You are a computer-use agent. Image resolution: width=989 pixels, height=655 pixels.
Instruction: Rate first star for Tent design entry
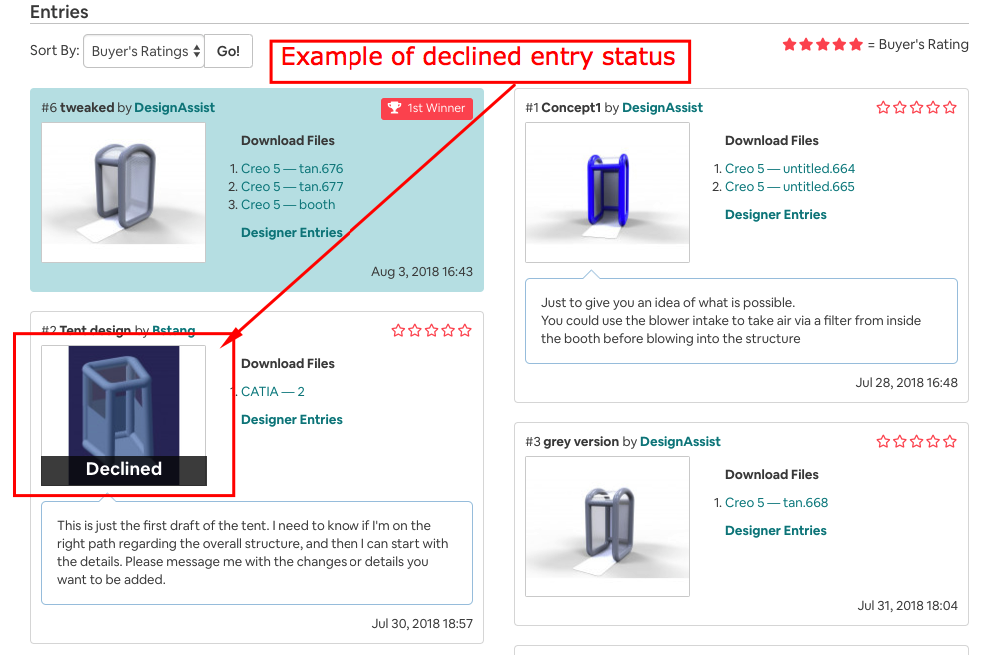398,330
